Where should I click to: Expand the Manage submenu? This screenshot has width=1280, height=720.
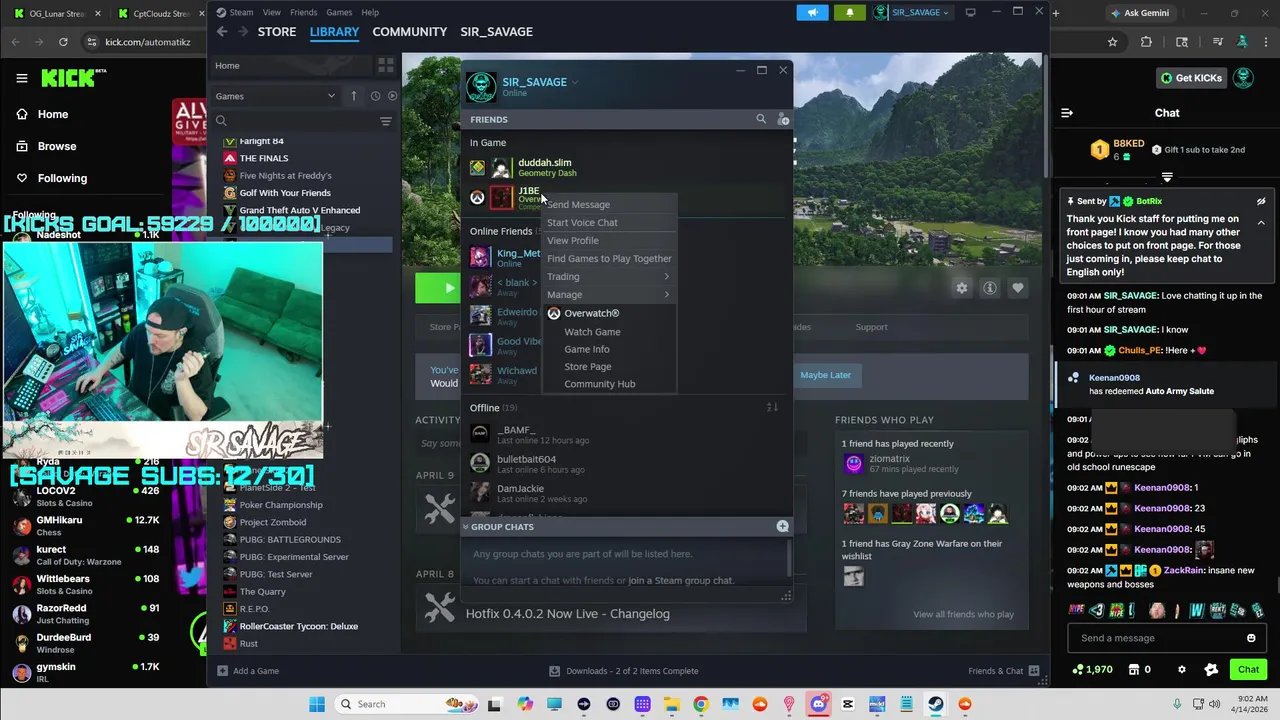click(609, 294)
